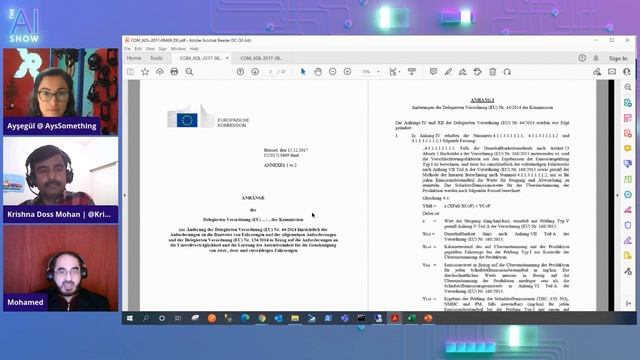Open Find text with the magnifier icon
This screenshot has height=360, width=640.
(x=189, y=72)
